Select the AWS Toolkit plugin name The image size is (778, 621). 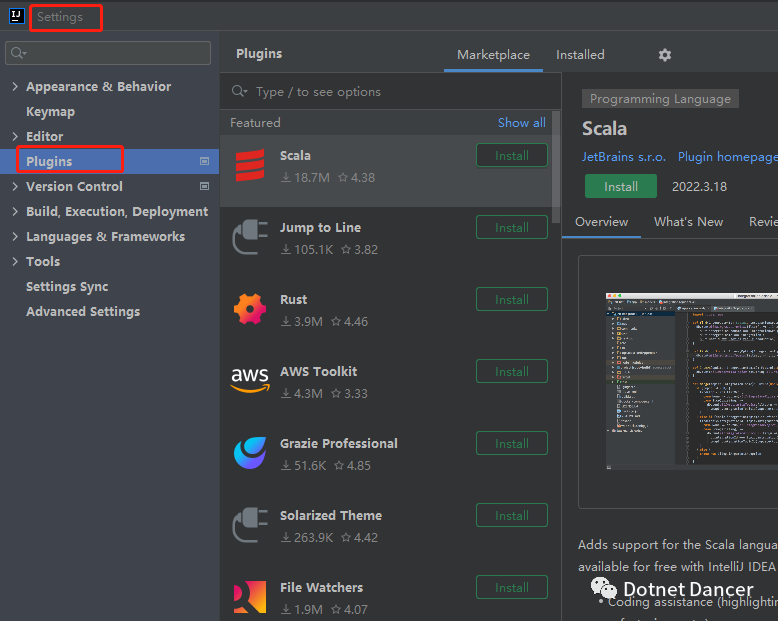319,372
